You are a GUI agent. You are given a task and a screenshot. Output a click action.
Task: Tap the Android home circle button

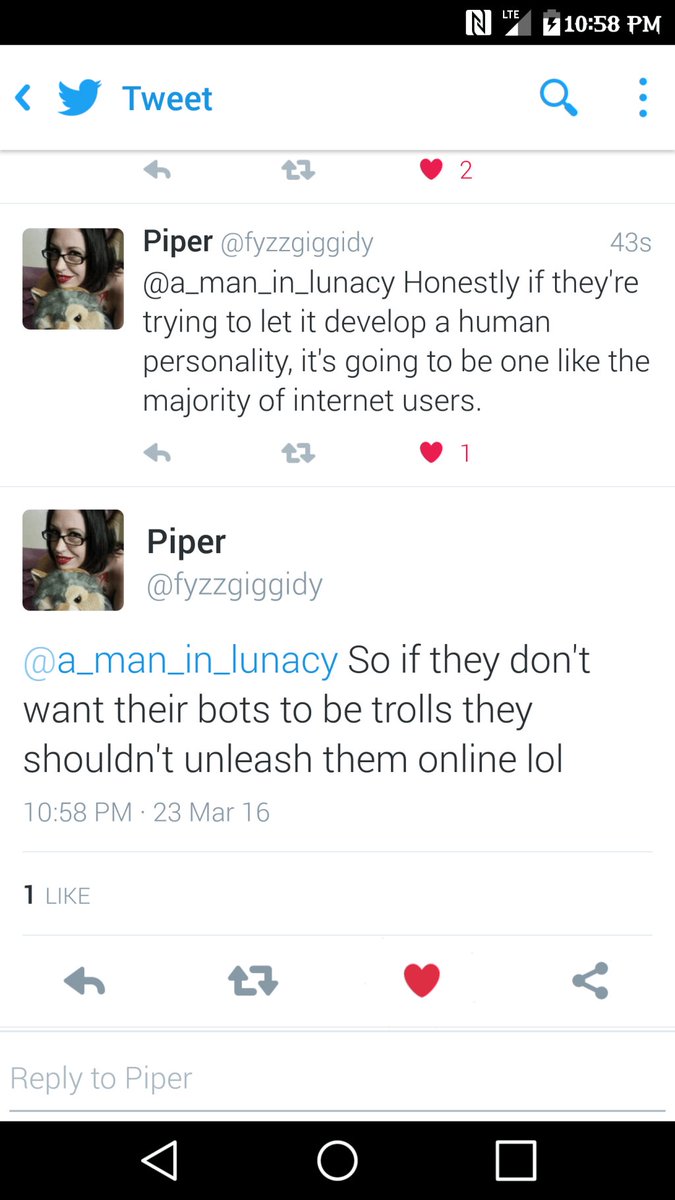(337, 1160)
